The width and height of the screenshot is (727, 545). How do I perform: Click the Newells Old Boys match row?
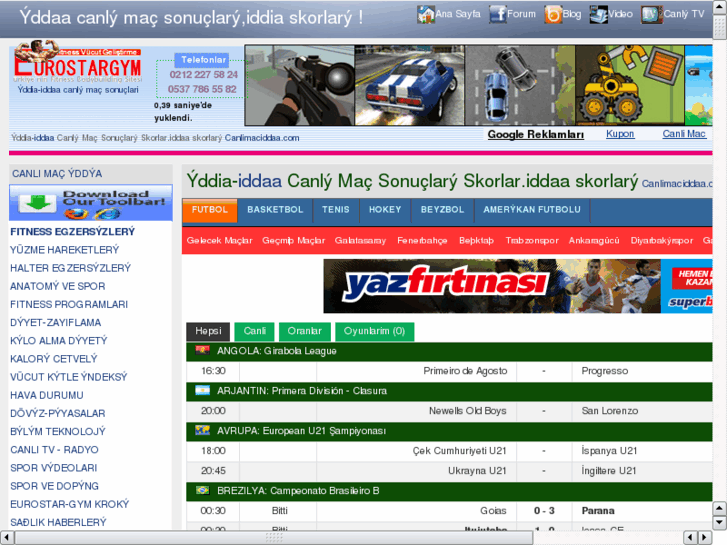click(449, 410)
